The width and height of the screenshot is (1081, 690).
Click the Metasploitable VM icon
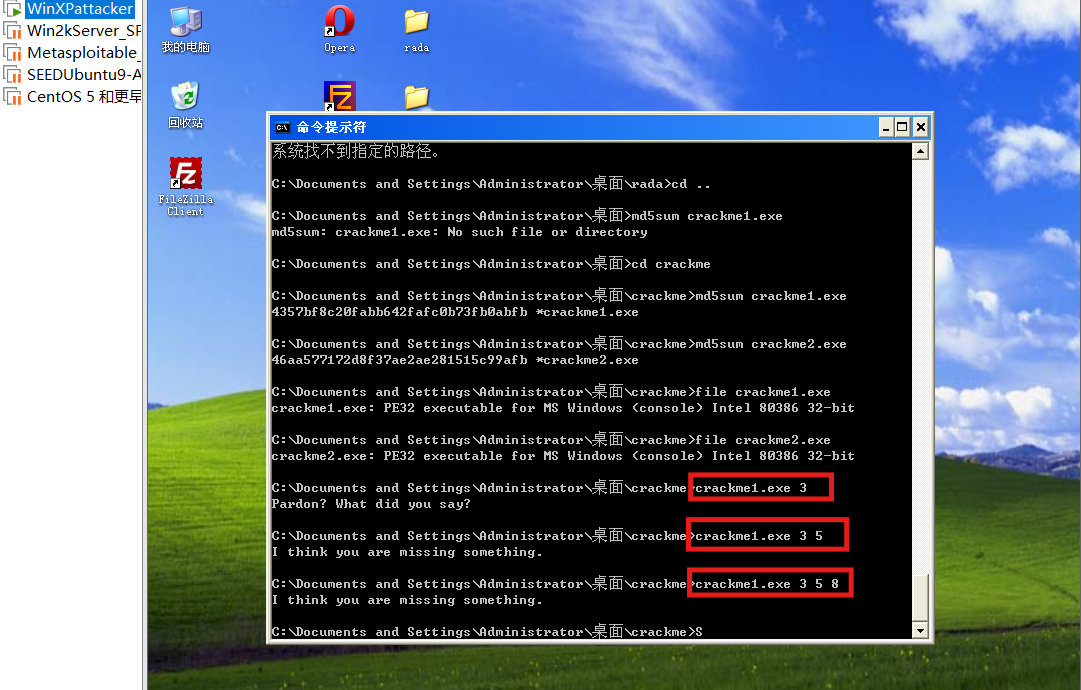pyautogui.click(x=12, y=53)
